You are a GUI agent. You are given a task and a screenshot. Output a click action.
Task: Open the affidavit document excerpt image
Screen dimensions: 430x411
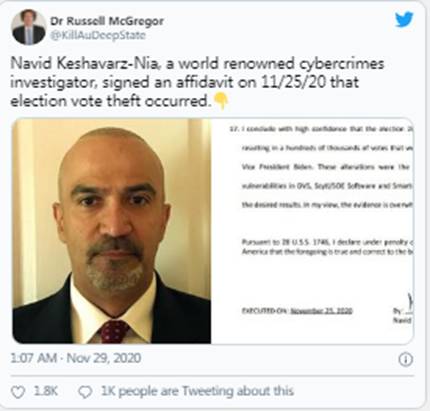click(312, 231)
